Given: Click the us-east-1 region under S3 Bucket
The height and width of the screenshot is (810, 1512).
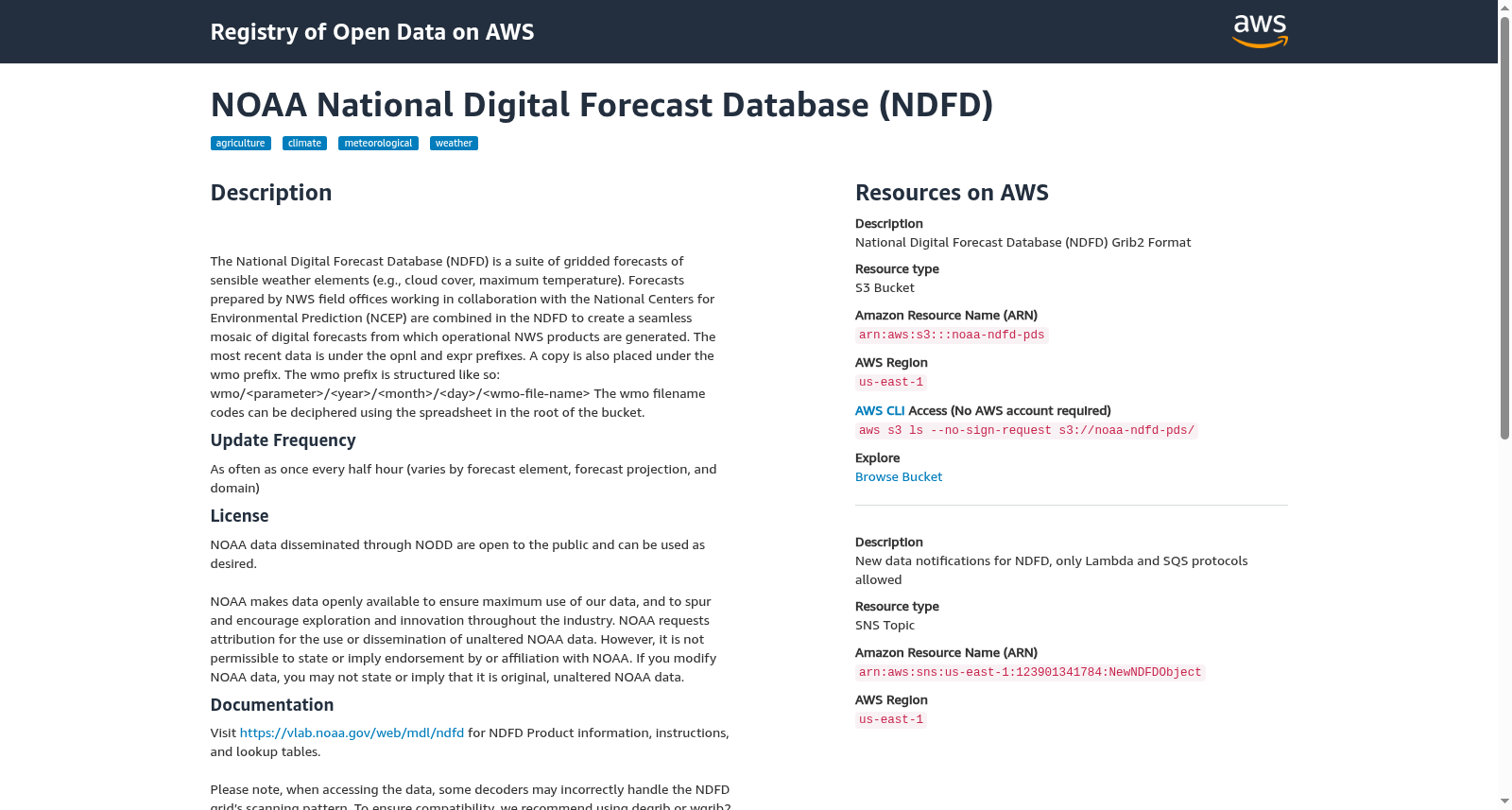Looking at the screenshot, I should coord(891,383).
